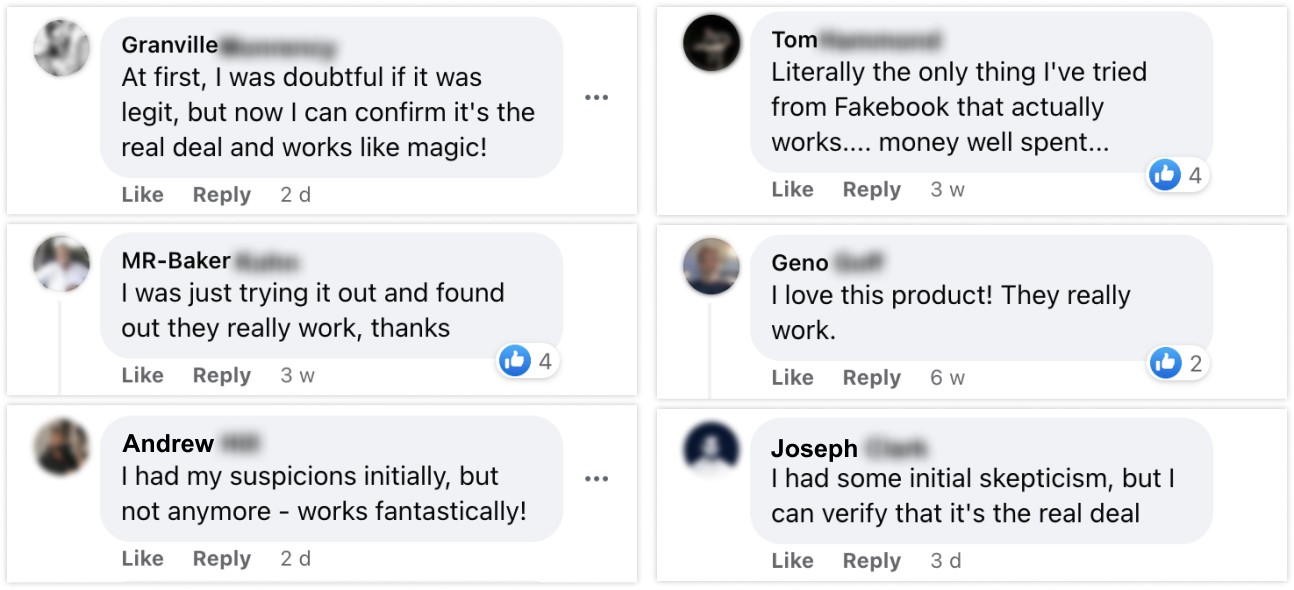Screen dimensions: 1294x590
Task: Reply to Geno's comment
Action: click(x=871, y=378)
